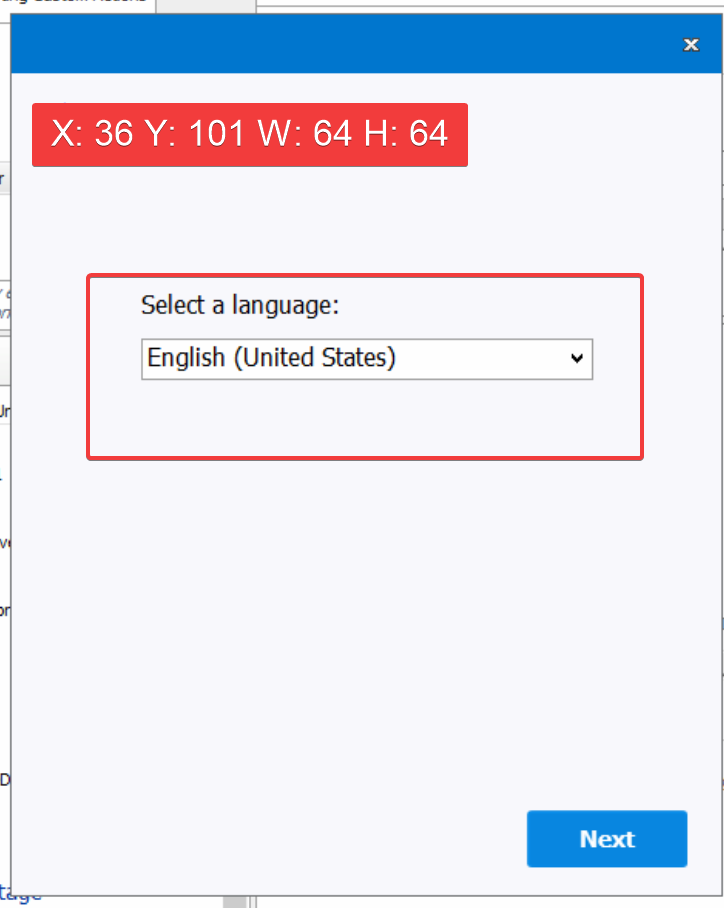The width and height of the screenshot is (724, 908).
Task: Click the Next button
Action: [606, 838]
